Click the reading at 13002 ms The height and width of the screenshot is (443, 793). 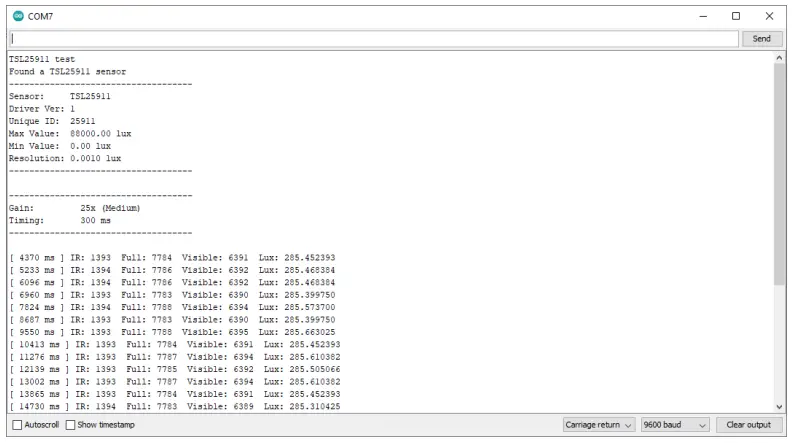click(x=174, y=382)
